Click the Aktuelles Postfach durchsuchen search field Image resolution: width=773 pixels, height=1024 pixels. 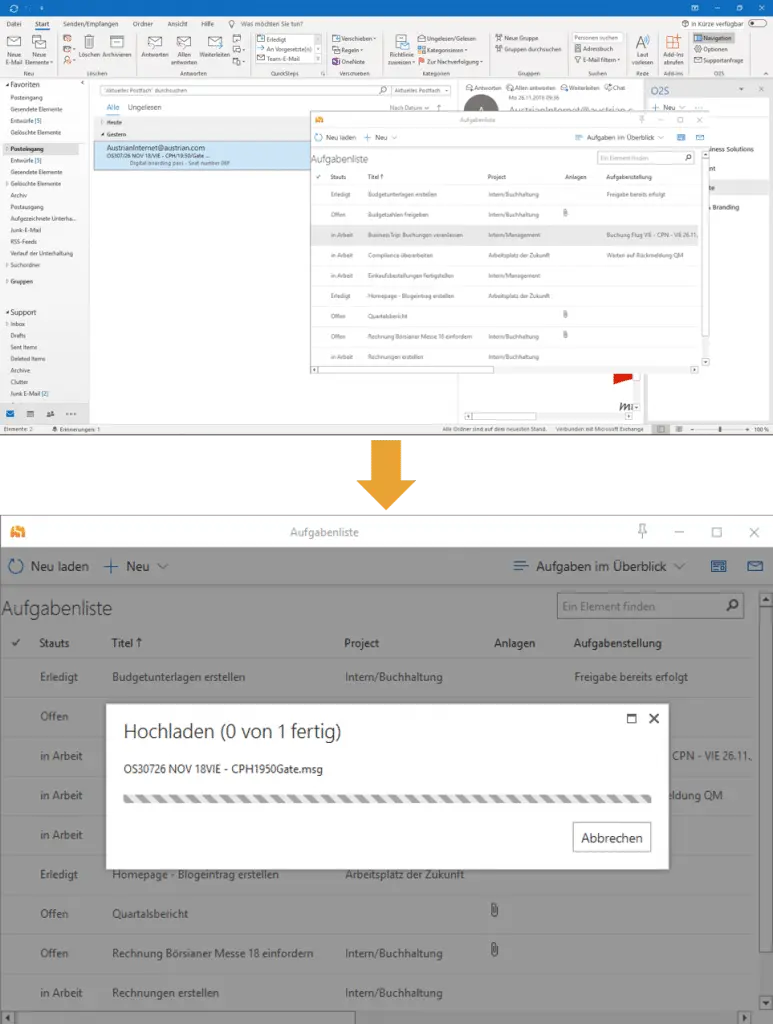tap(245, 90)
